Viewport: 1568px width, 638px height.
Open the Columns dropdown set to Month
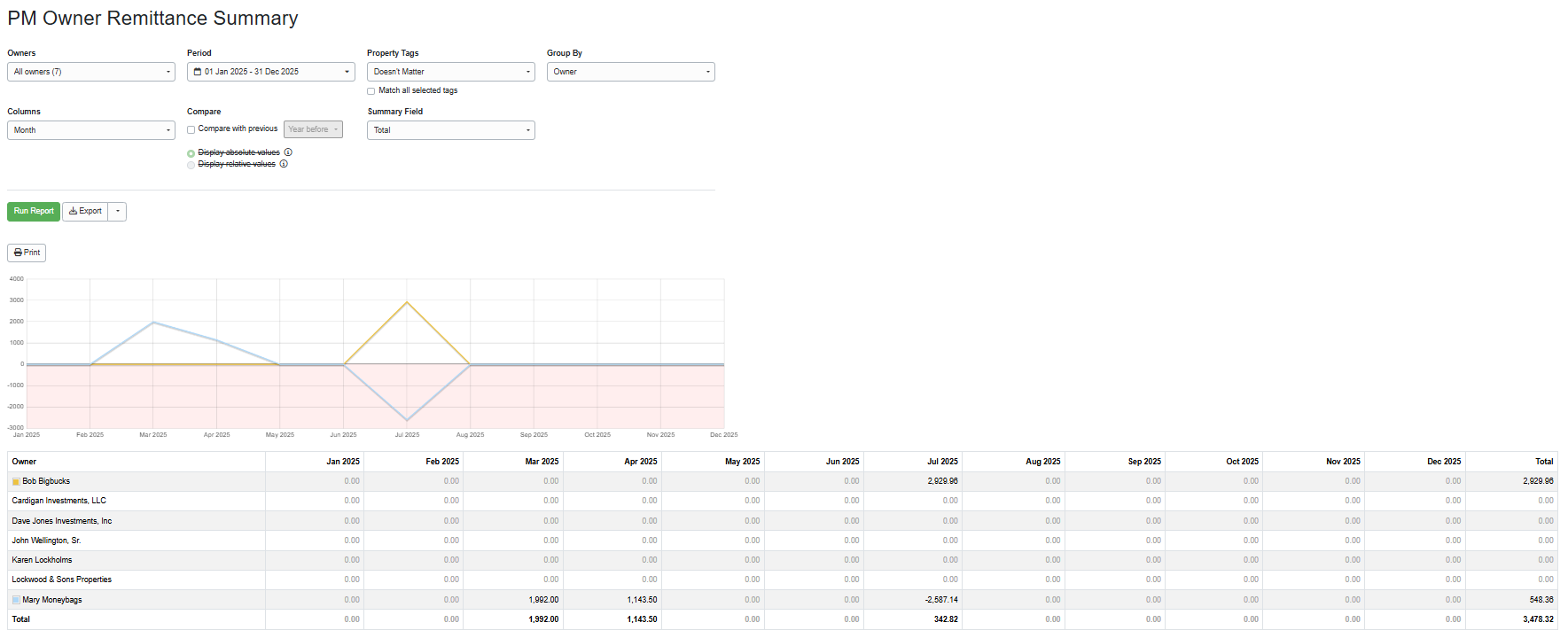91,130
